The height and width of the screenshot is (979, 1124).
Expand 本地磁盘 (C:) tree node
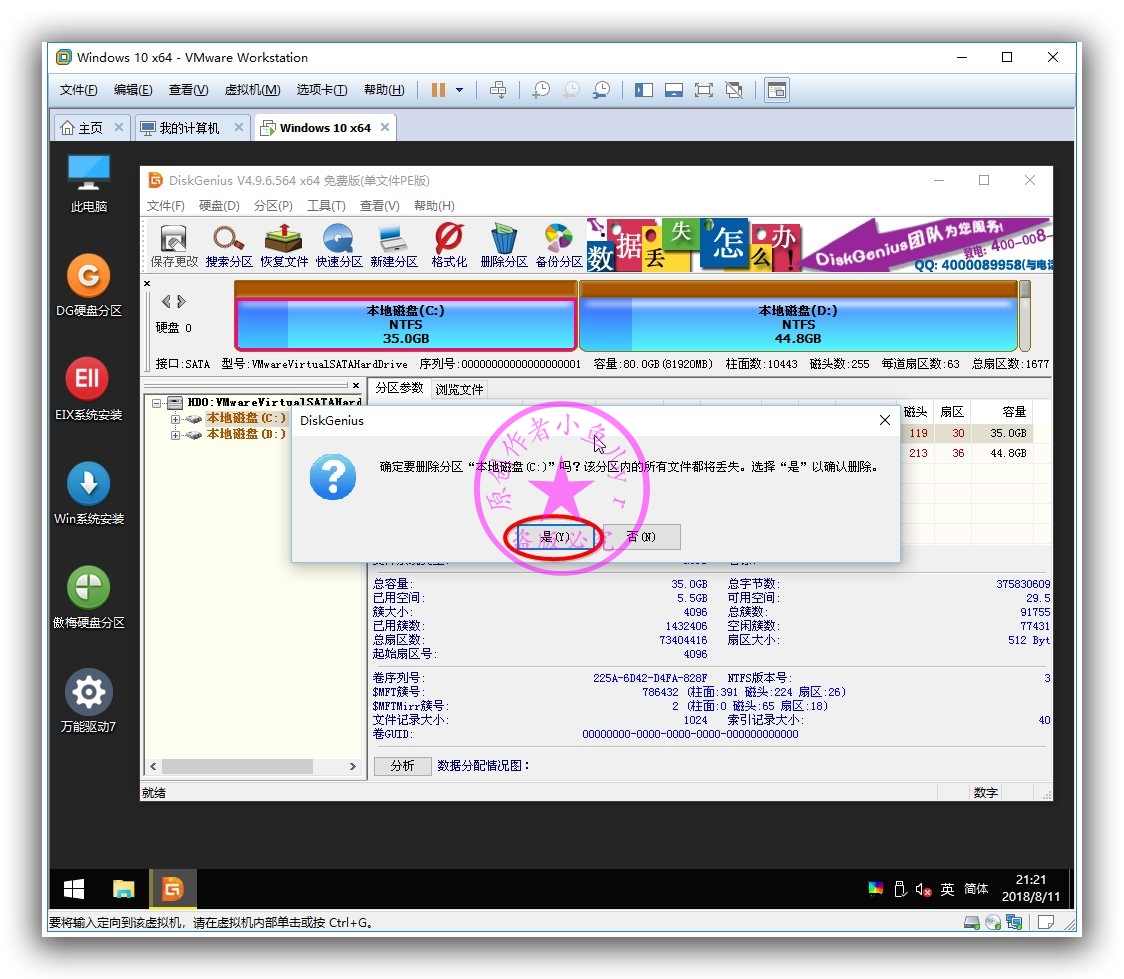pyautogui.click(x=175, y=419)
